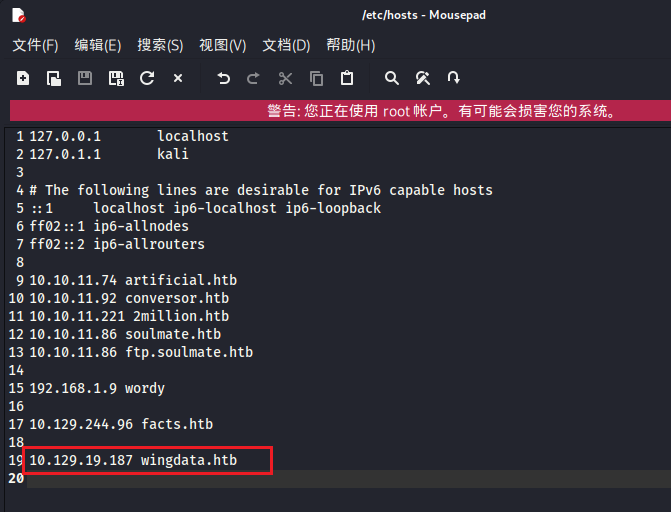This screenshot has width=671, height=512.
Task: Open the 文件(F) menu
Action: click(x=35, y=45)
